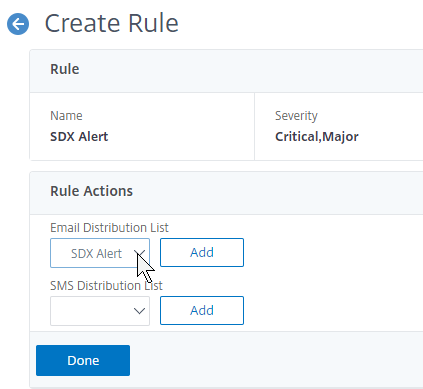Image resolution: width=423 pixels, height=389 pixels.
Task: Click the Severity cell in Rule summary
Action: 339,126
